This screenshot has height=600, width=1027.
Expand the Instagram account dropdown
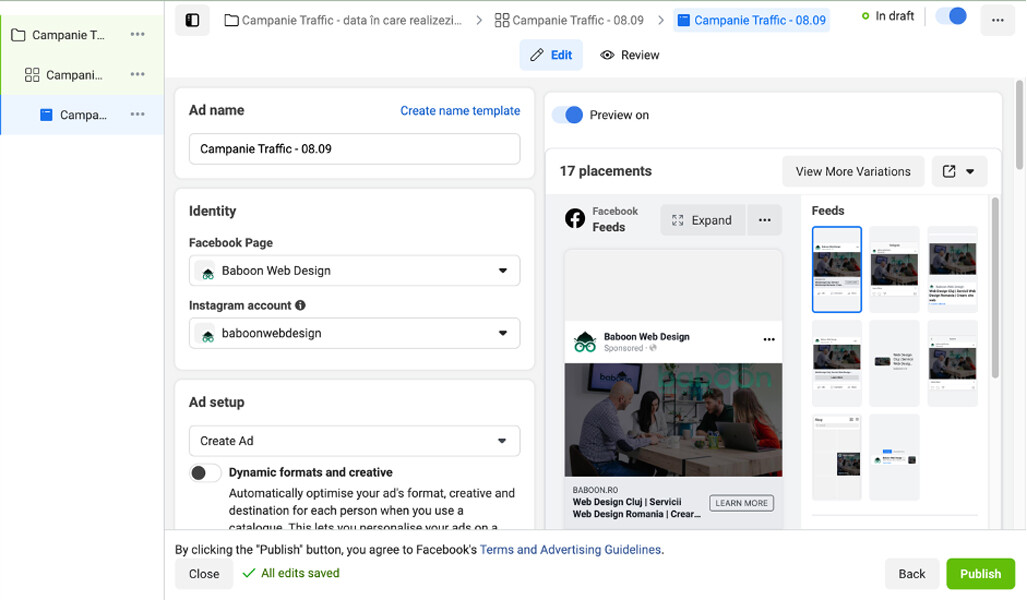tap(354, 334)
